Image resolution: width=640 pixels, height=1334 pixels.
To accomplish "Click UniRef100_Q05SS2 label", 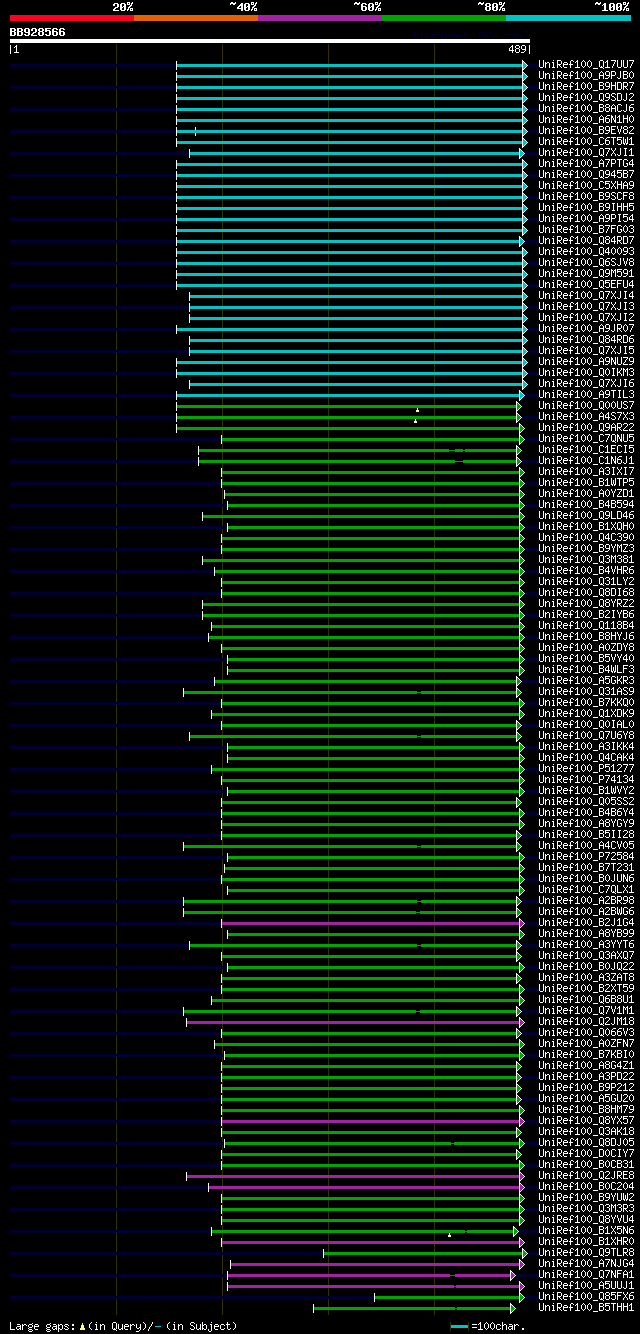I will [586, 801].
